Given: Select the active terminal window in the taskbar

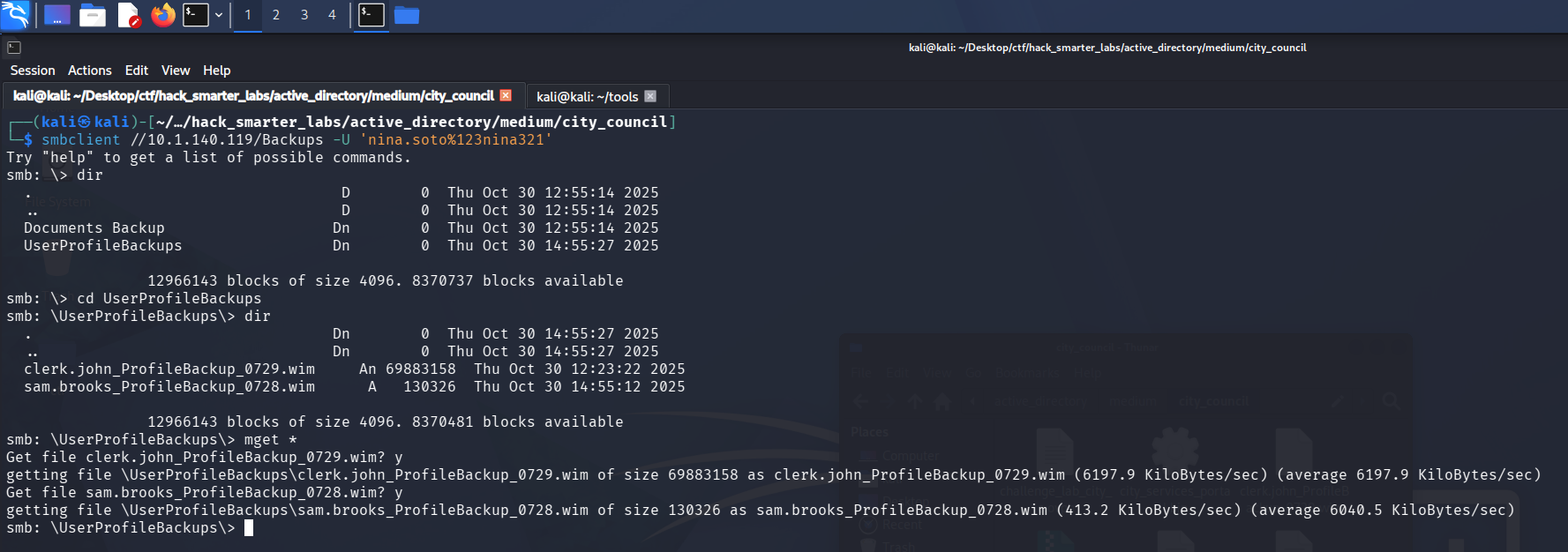Looking at the screenshot, I should [x=371, y=15].
